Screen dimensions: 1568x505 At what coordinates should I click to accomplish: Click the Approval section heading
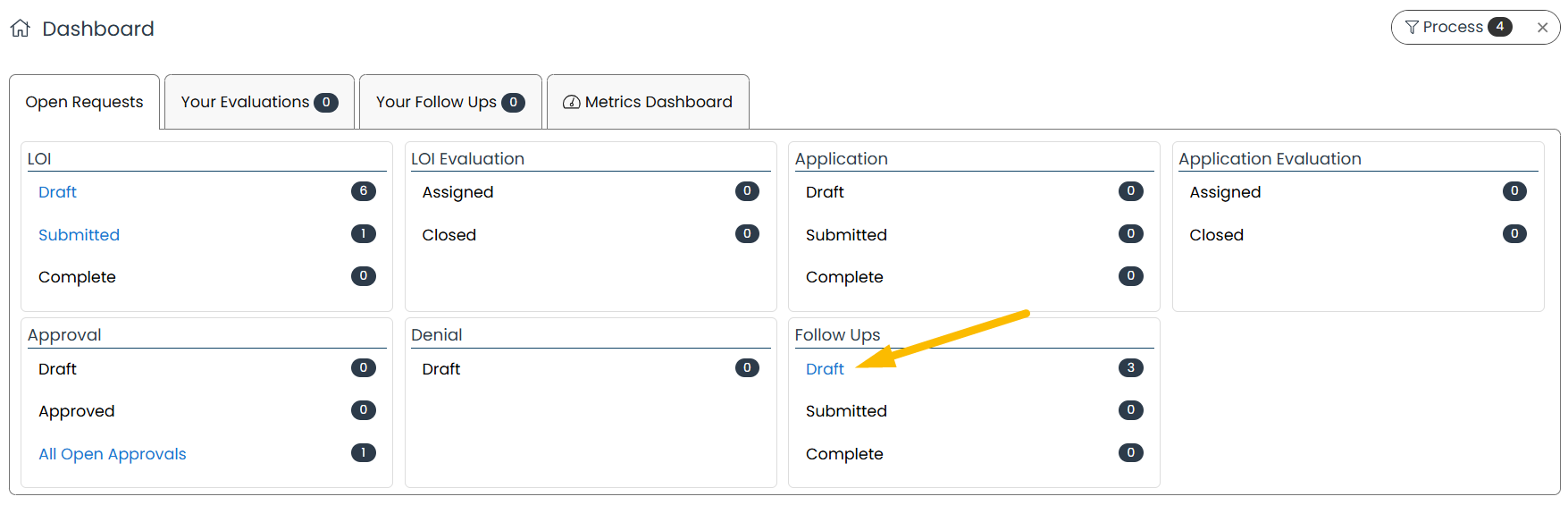tap(64, 335)
